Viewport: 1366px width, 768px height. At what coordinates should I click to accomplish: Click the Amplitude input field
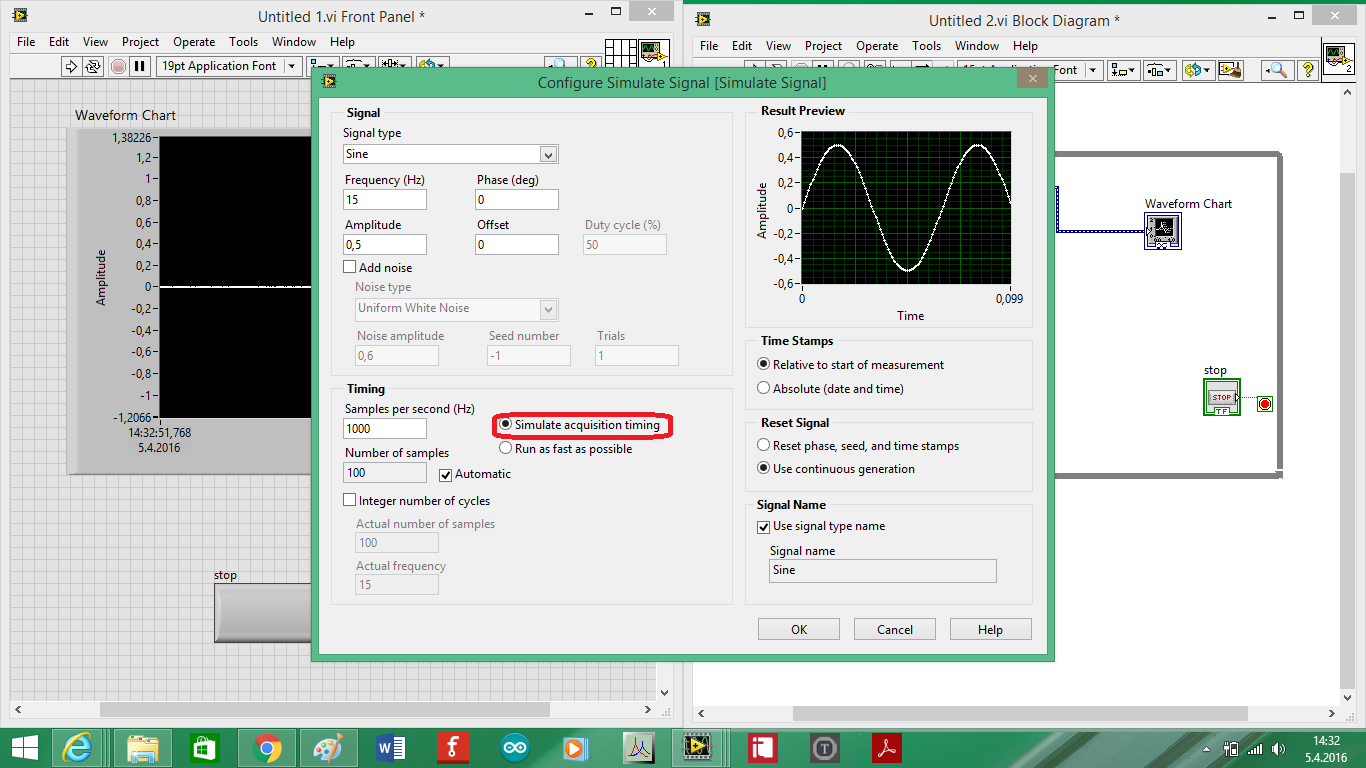coord(385,244)
